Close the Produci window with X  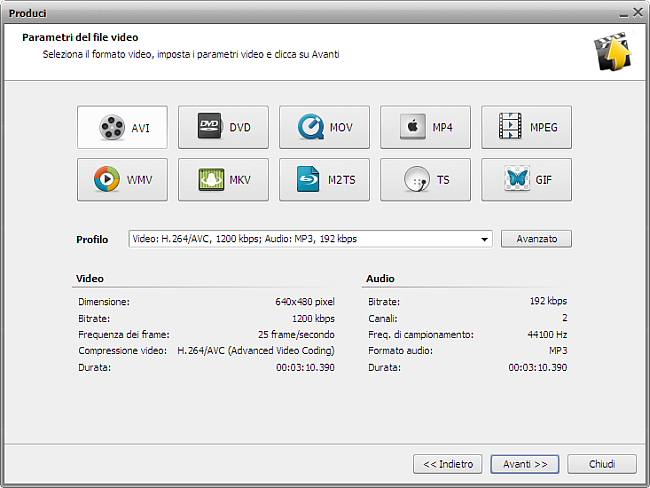(638, 13)
